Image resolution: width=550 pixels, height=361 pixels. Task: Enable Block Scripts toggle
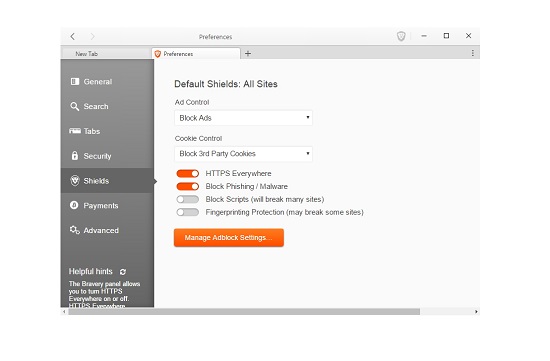pyautogui.click(x=188, y=199)
